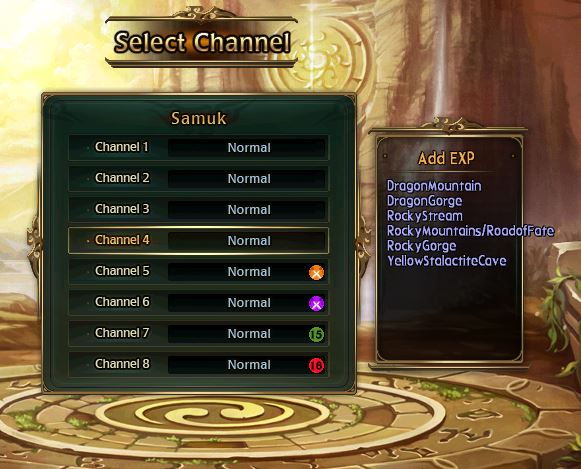
Task: Click the purple X icon on Channel 6
Action: coord(316,303)
